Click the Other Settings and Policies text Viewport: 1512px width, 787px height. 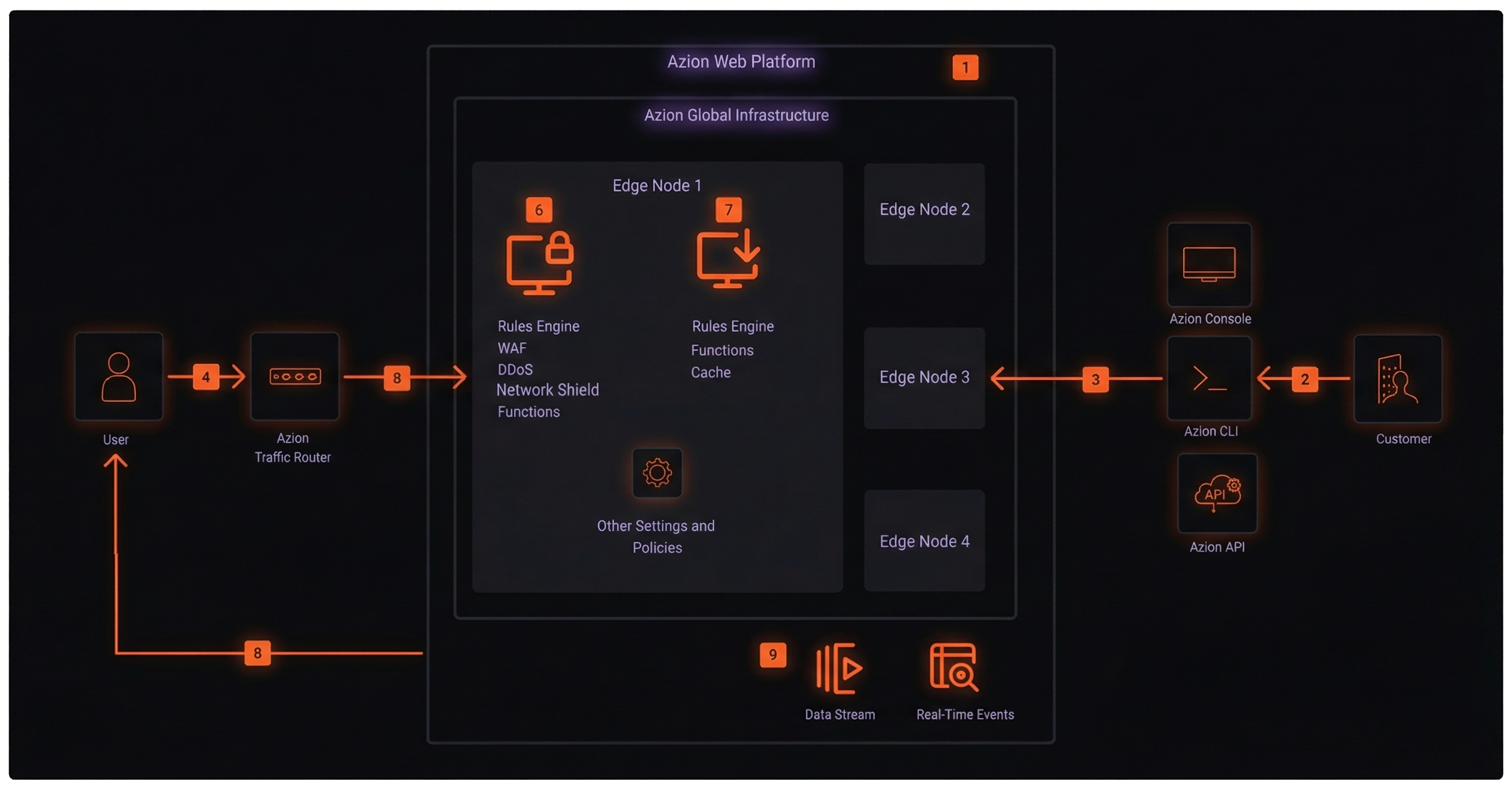point(657,537)
